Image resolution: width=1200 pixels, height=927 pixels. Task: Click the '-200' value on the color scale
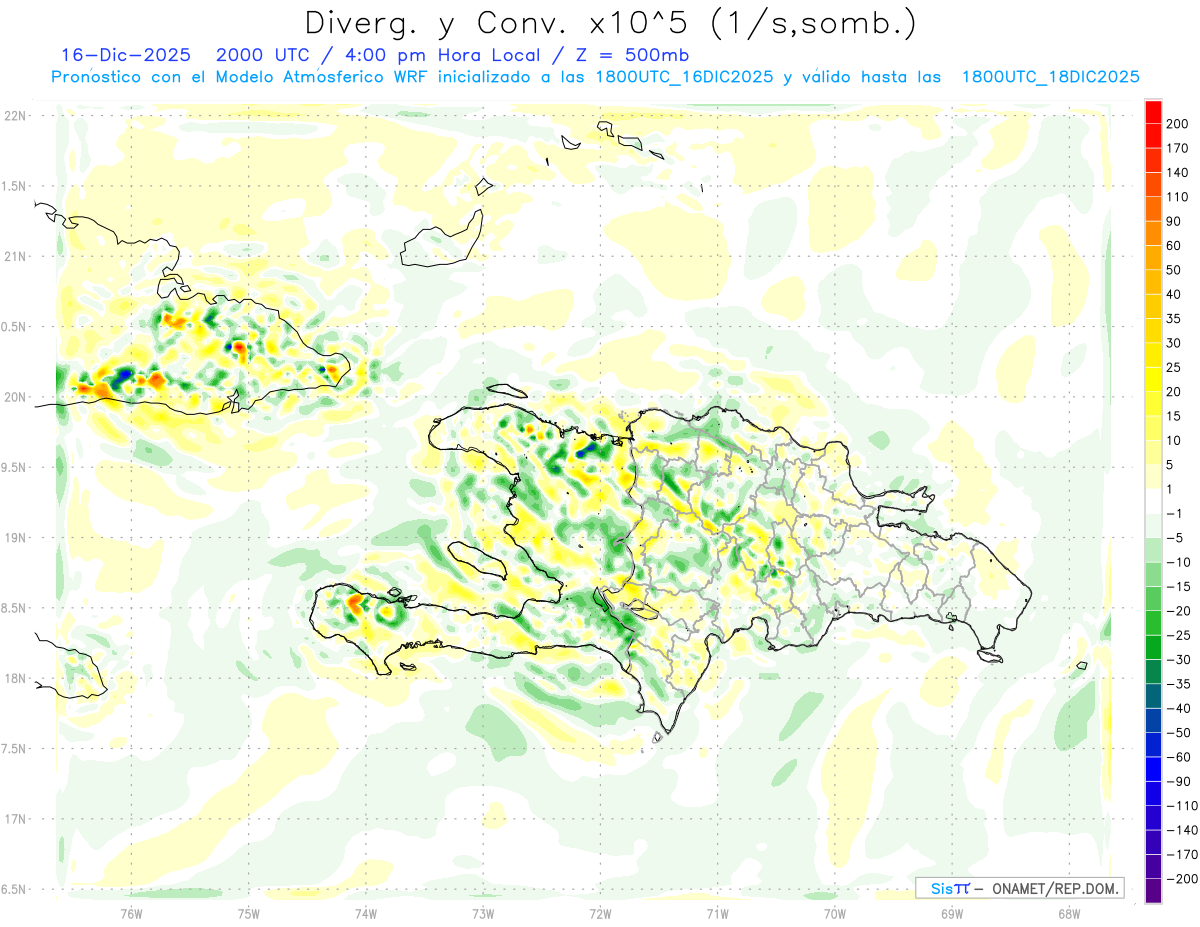coord(1181,879)
